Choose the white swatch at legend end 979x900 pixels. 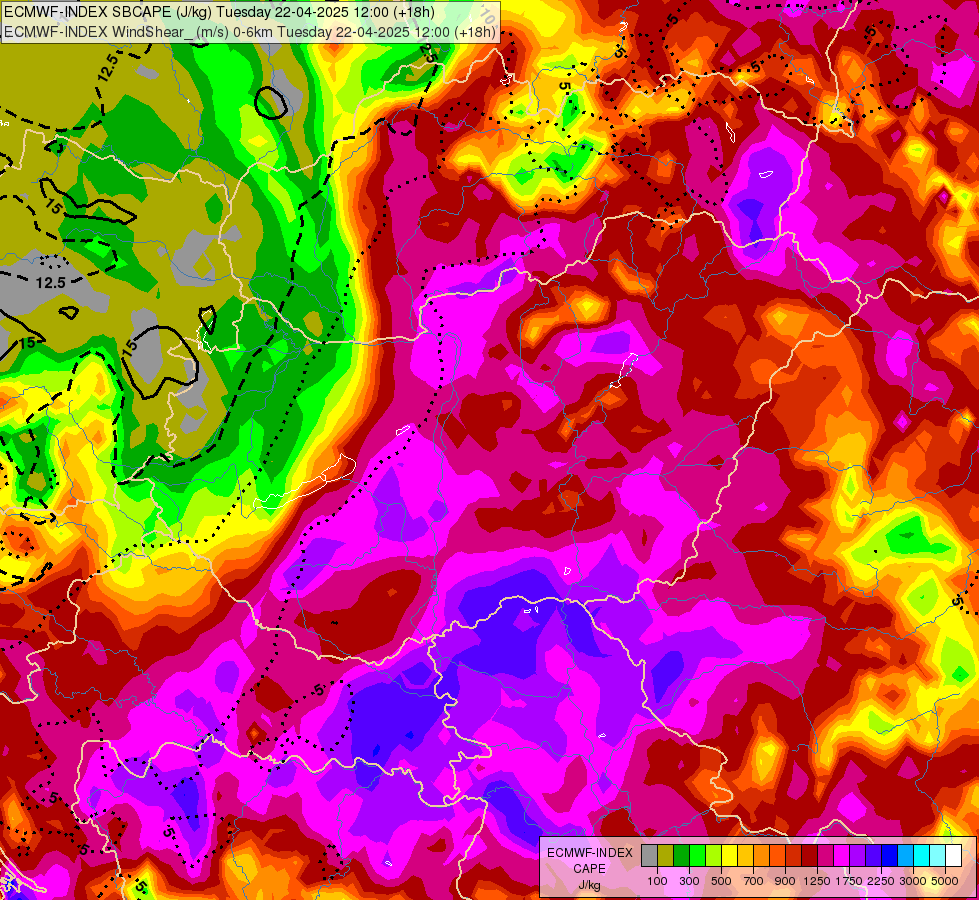point(953,855)
